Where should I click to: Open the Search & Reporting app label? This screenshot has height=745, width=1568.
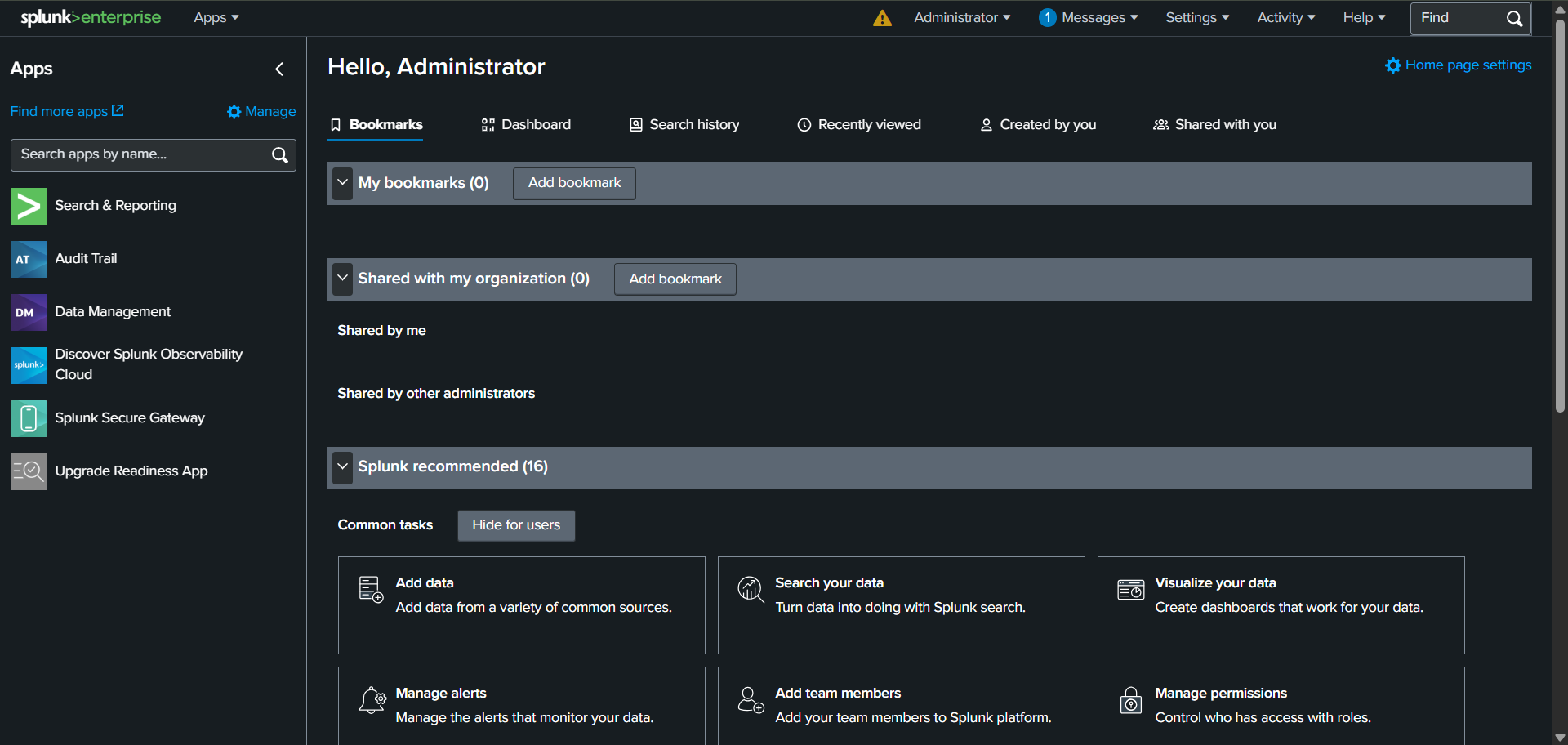115,206
